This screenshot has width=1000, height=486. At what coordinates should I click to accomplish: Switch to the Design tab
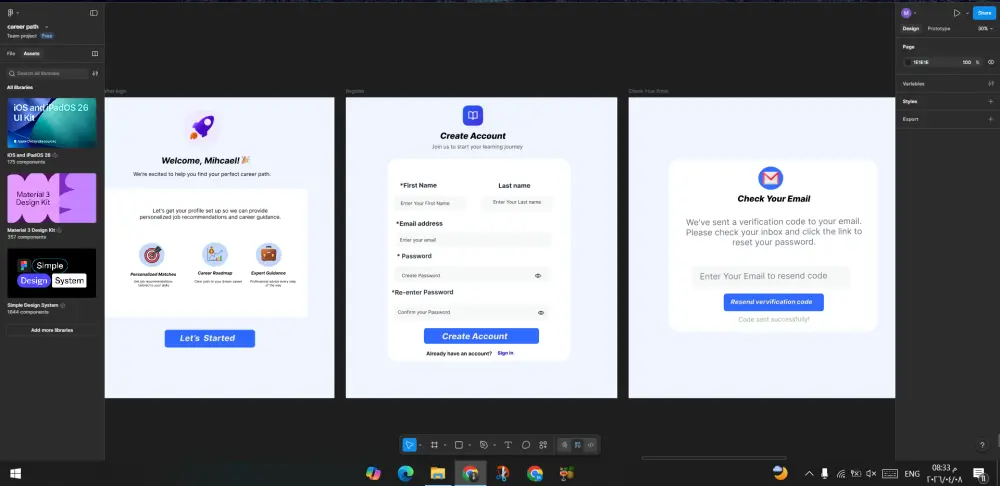pyautogui.click(x=911, y=29)
